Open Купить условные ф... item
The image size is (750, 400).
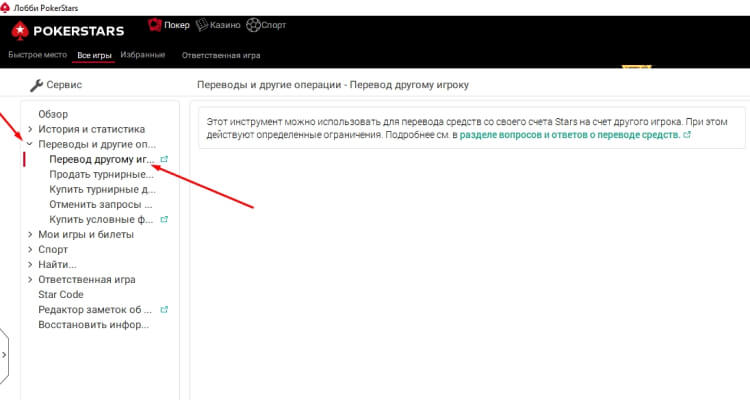pos(101,220)
